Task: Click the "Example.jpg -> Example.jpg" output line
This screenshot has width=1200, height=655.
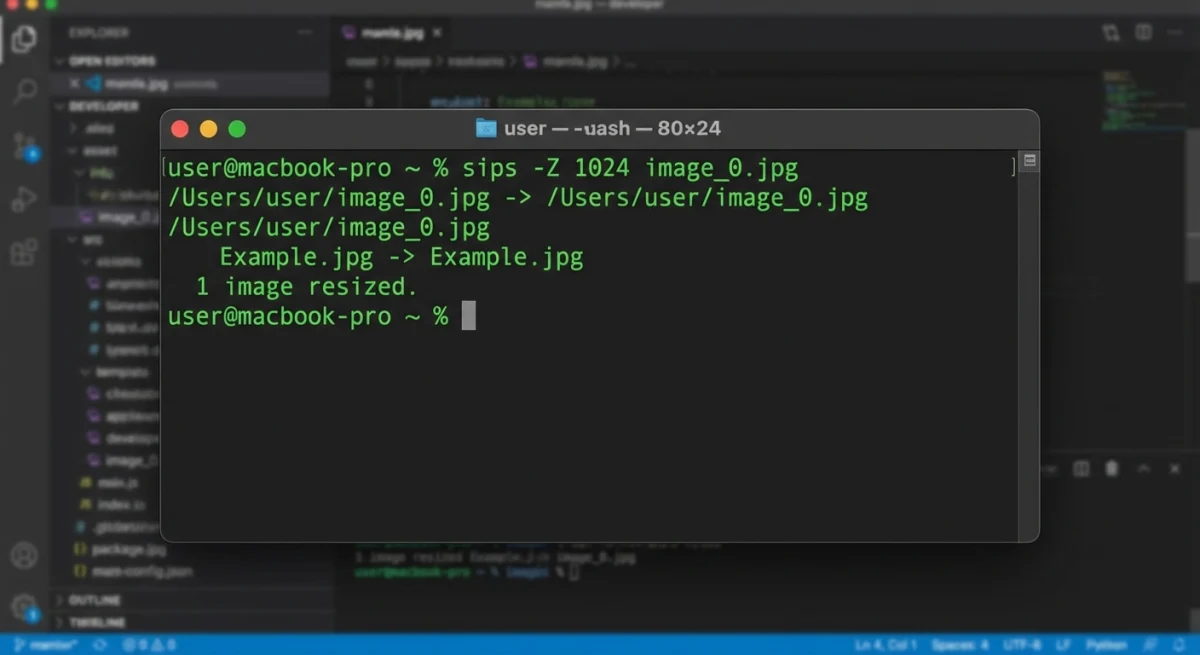Action: tap(401, 257)
